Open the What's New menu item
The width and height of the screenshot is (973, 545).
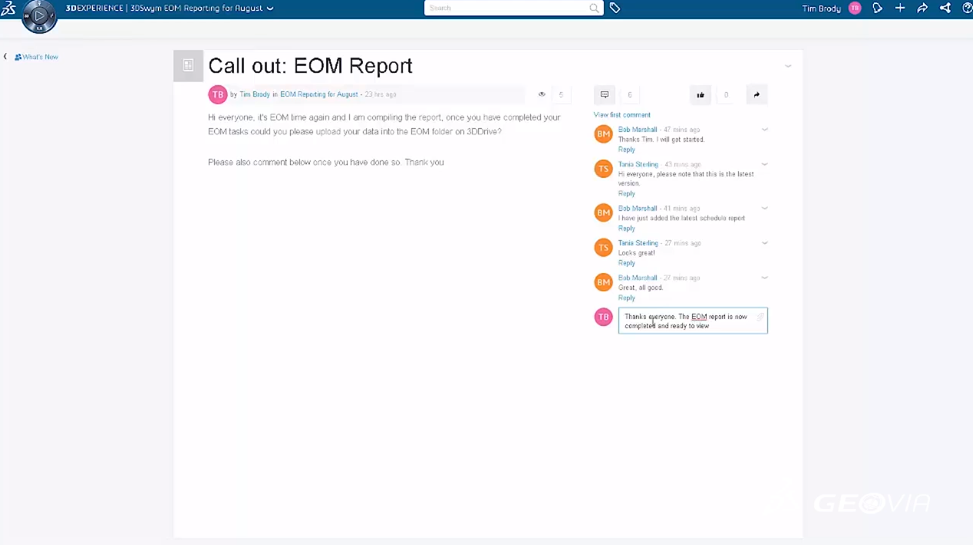coord(37,57)
